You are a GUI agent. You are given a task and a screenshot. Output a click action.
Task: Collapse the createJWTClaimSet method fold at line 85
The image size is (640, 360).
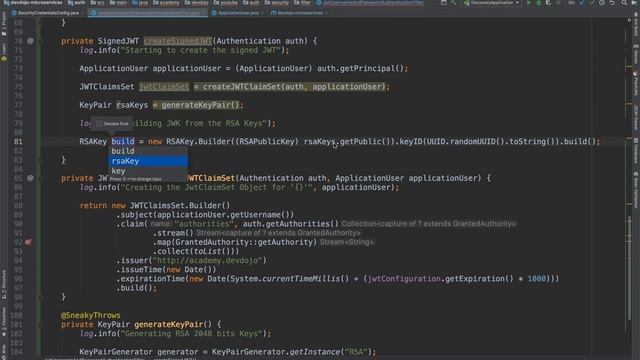40,178
